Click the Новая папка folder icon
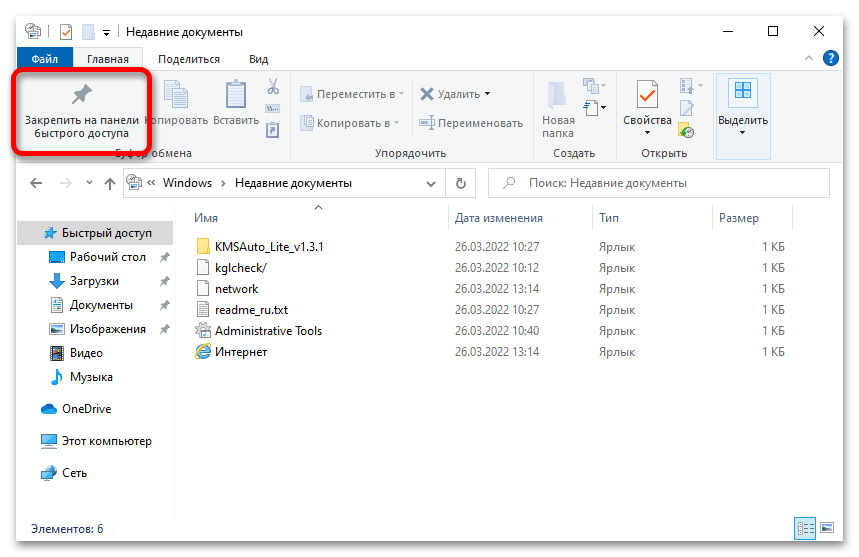The image size is (859, 557). pyautogui.click(x=558, y=95)
